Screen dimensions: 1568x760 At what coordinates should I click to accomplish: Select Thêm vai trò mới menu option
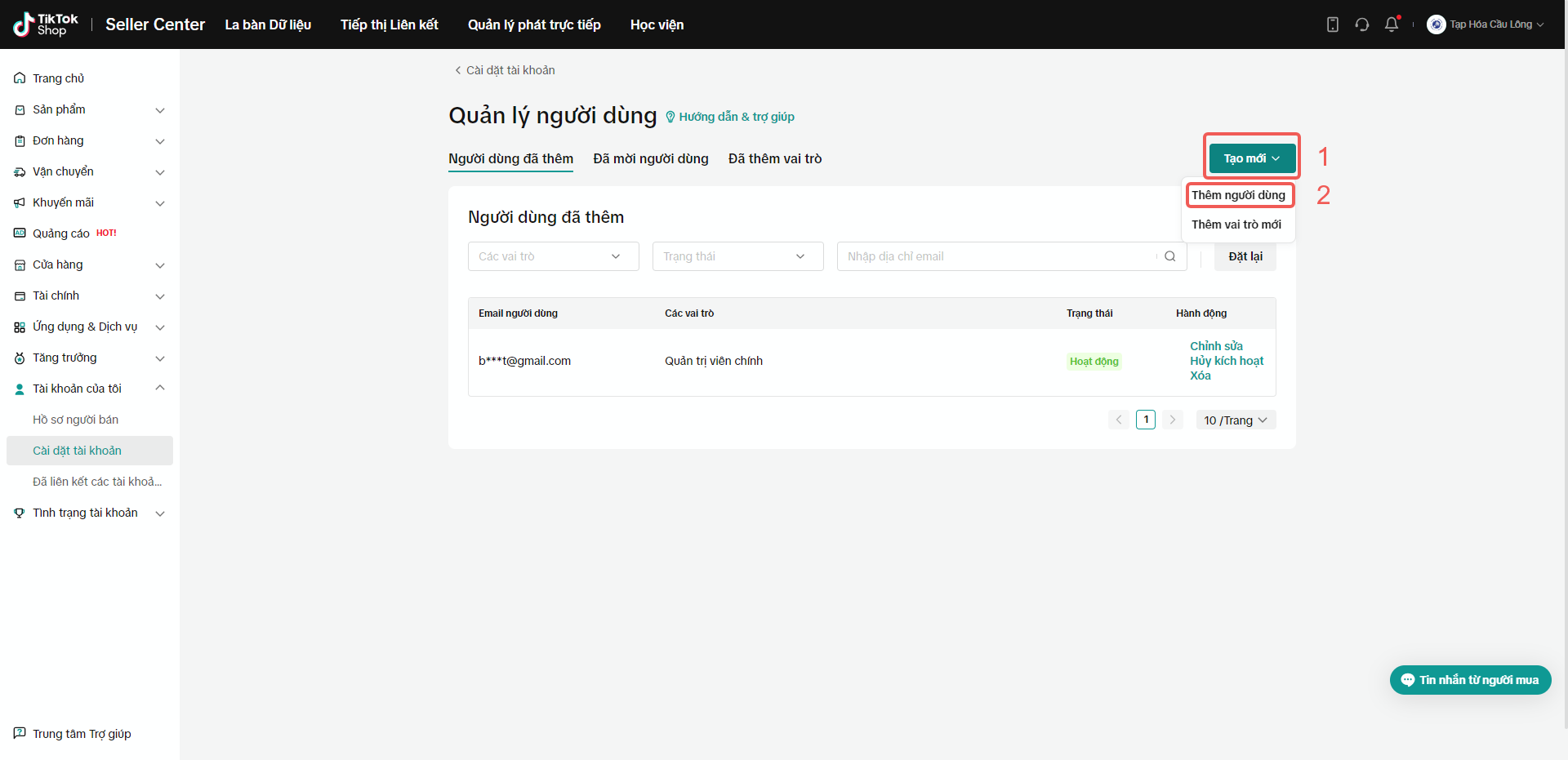[1236, 224]
